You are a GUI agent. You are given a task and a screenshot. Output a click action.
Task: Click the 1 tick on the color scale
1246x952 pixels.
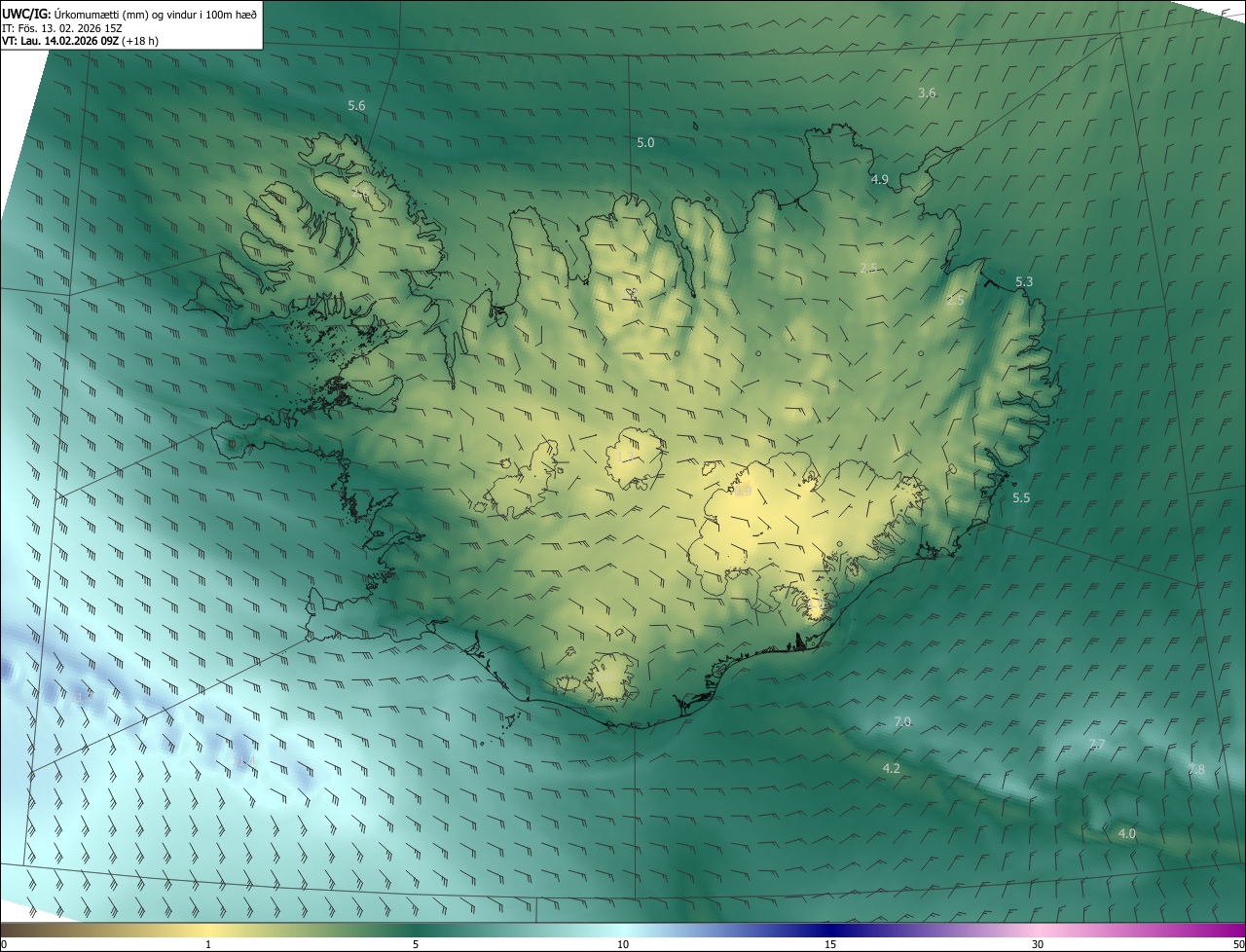pos(208,944)
